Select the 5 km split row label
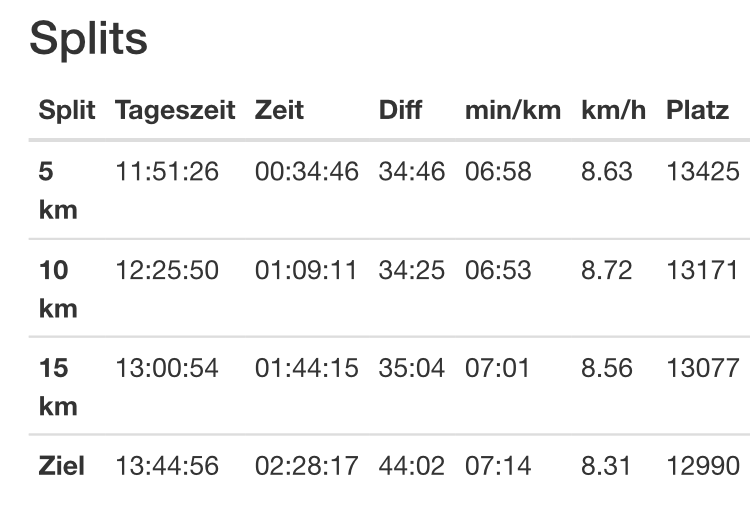 point(57,191)
